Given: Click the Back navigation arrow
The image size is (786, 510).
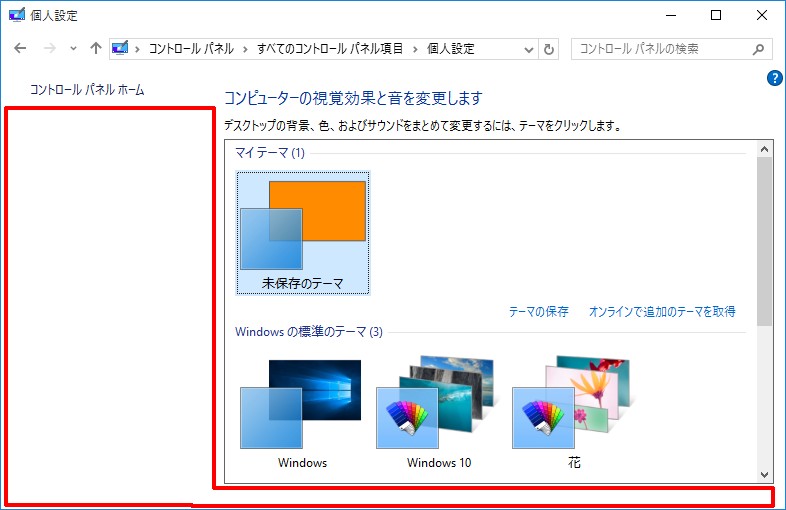Looking at the screenshot, I should click(20, 49).
